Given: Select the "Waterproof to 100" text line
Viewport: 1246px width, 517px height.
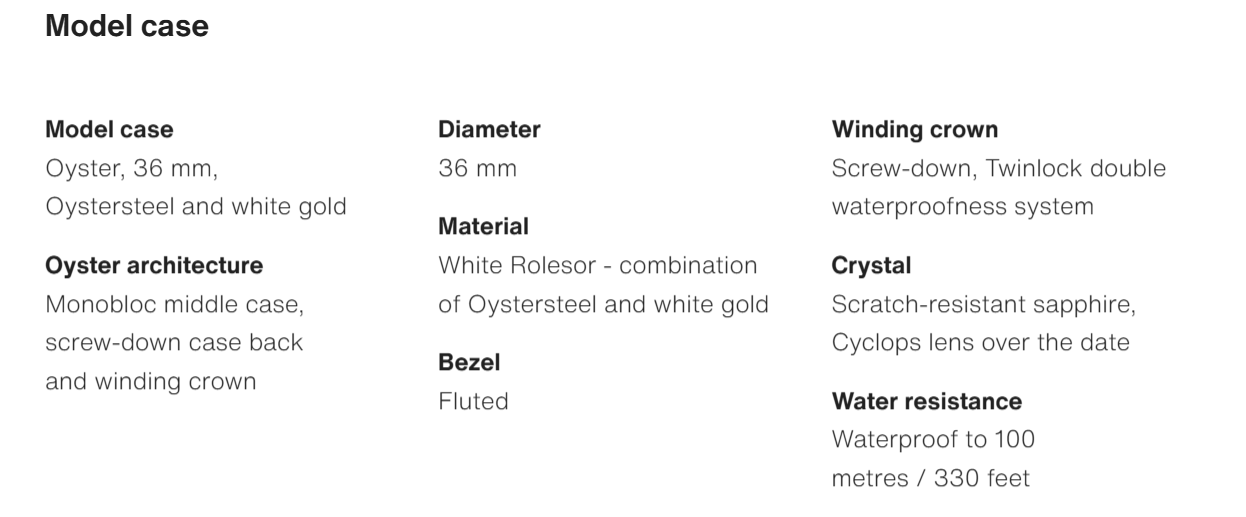Looking at the screenshot, I should pos(933,440).
